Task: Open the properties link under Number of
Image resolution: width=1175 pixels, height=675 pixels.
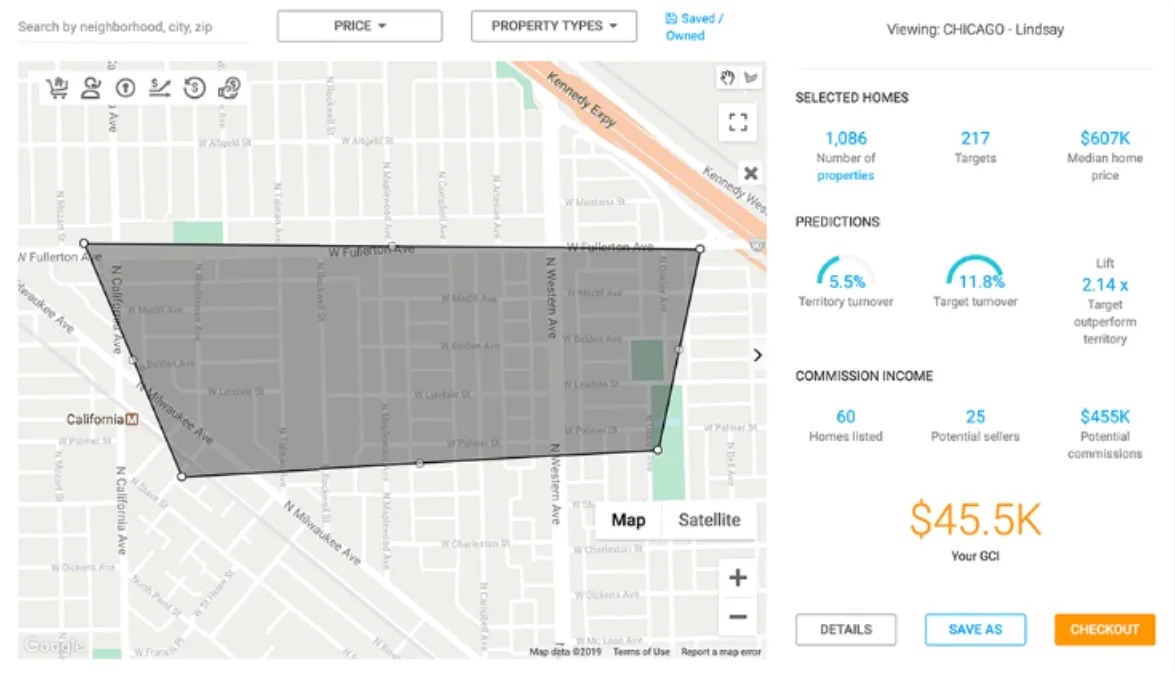Action: (x=846, y=174)
